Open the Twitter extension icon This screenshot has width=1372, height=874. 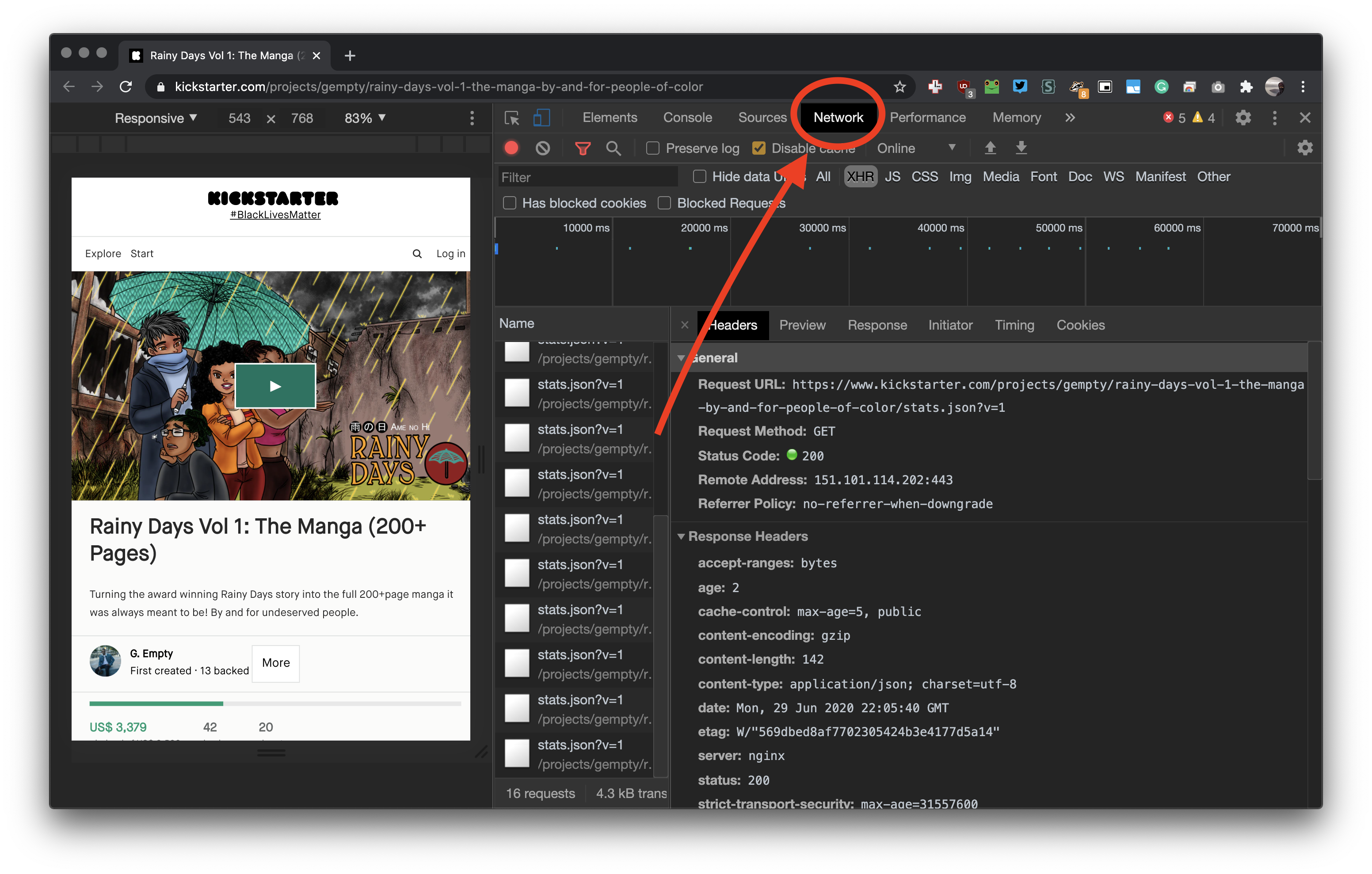(1020, 87)
